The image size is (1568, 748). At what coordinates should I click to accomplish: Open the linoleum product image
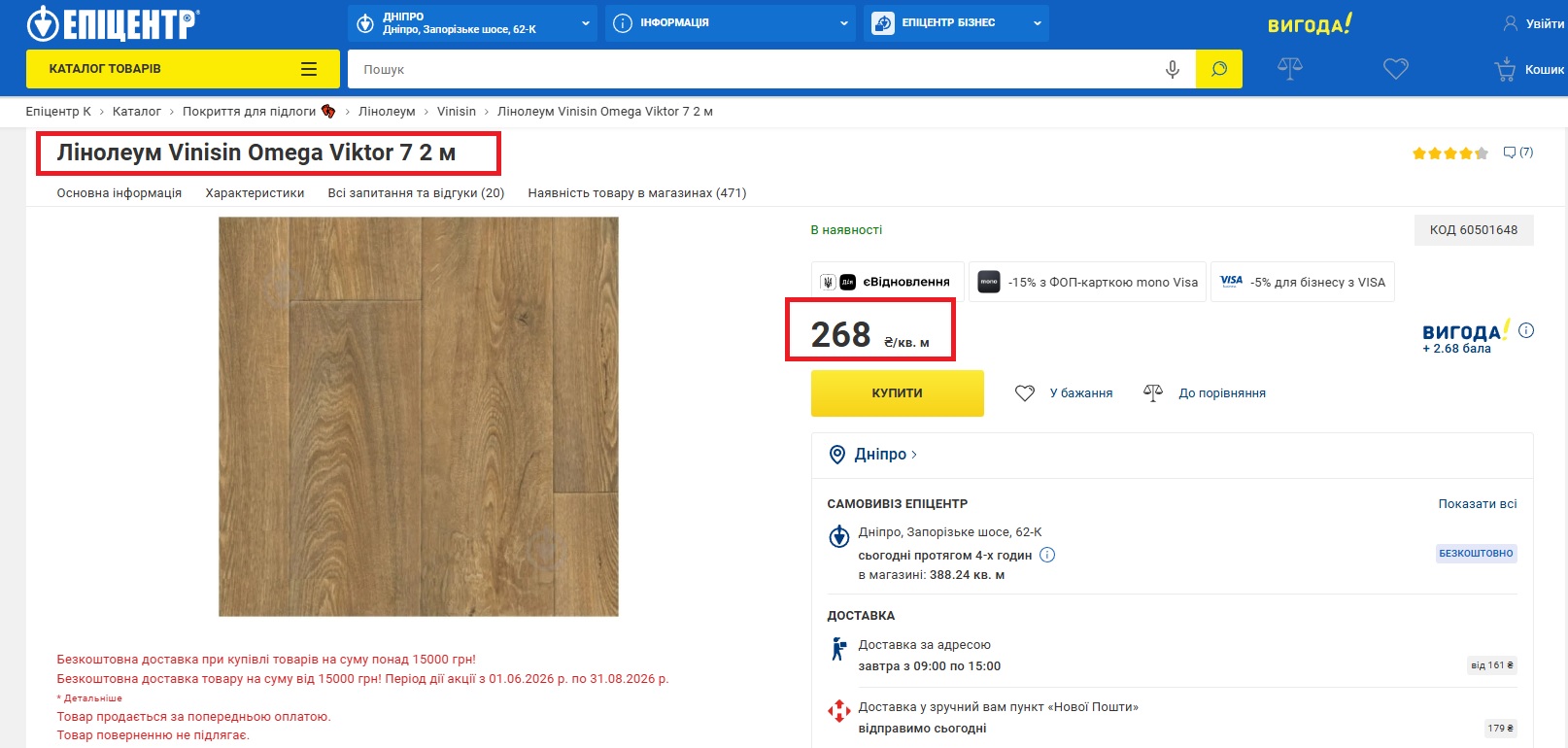tap(419, 417)
